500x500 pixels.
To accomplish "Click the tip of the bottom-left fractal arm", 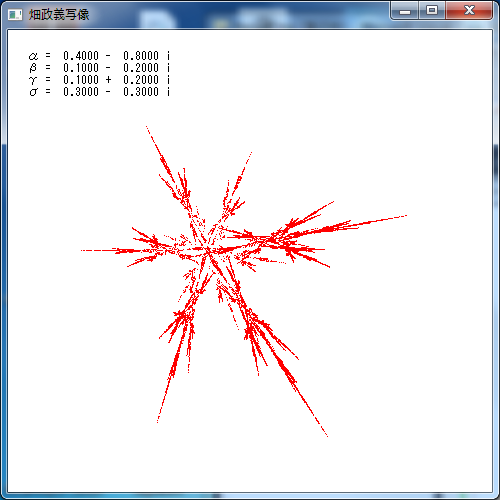I will 158,422.
